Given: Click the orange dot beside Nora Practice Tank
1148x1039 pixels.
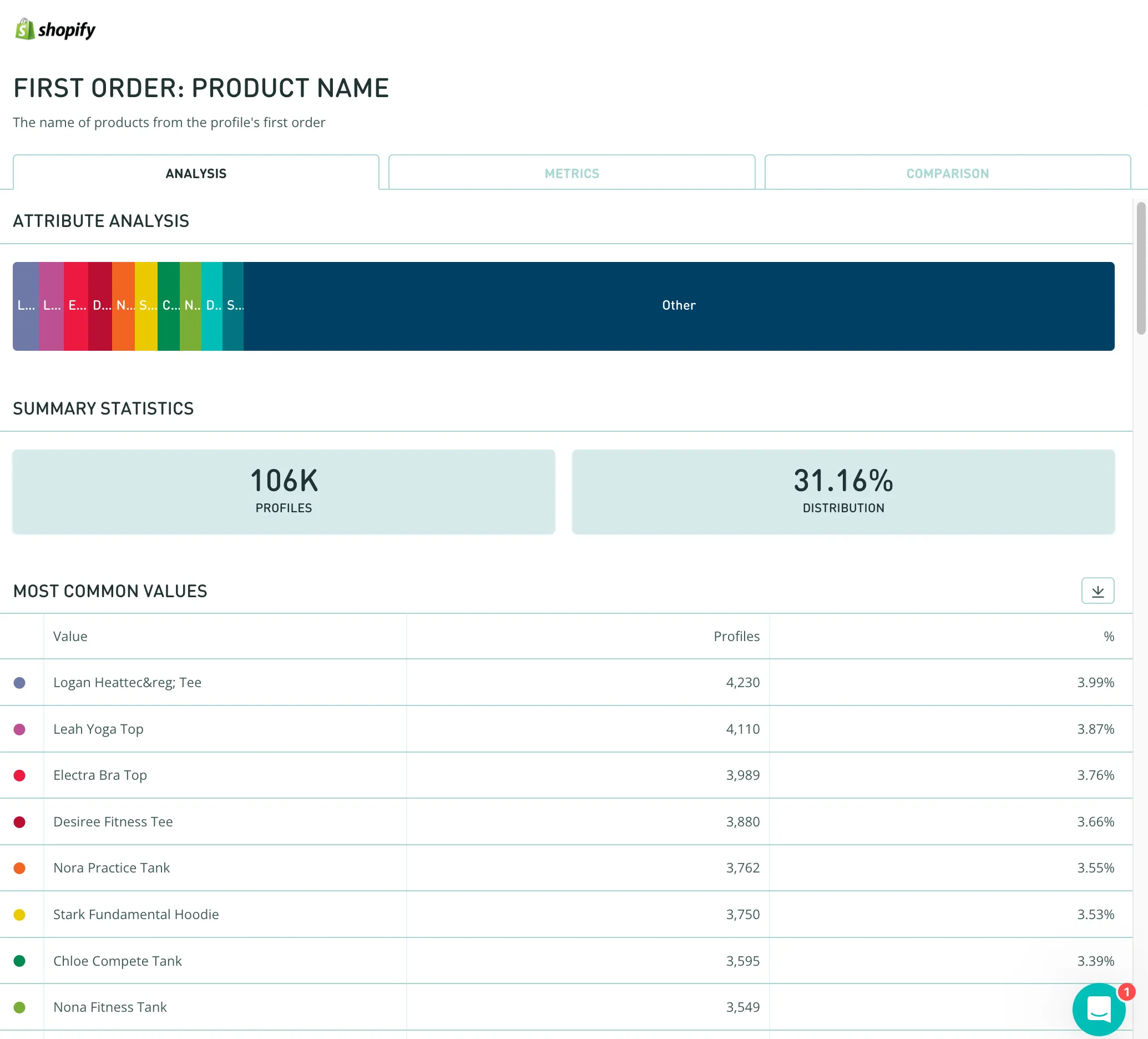Looking at the screenshot, I should pos(19,868).
